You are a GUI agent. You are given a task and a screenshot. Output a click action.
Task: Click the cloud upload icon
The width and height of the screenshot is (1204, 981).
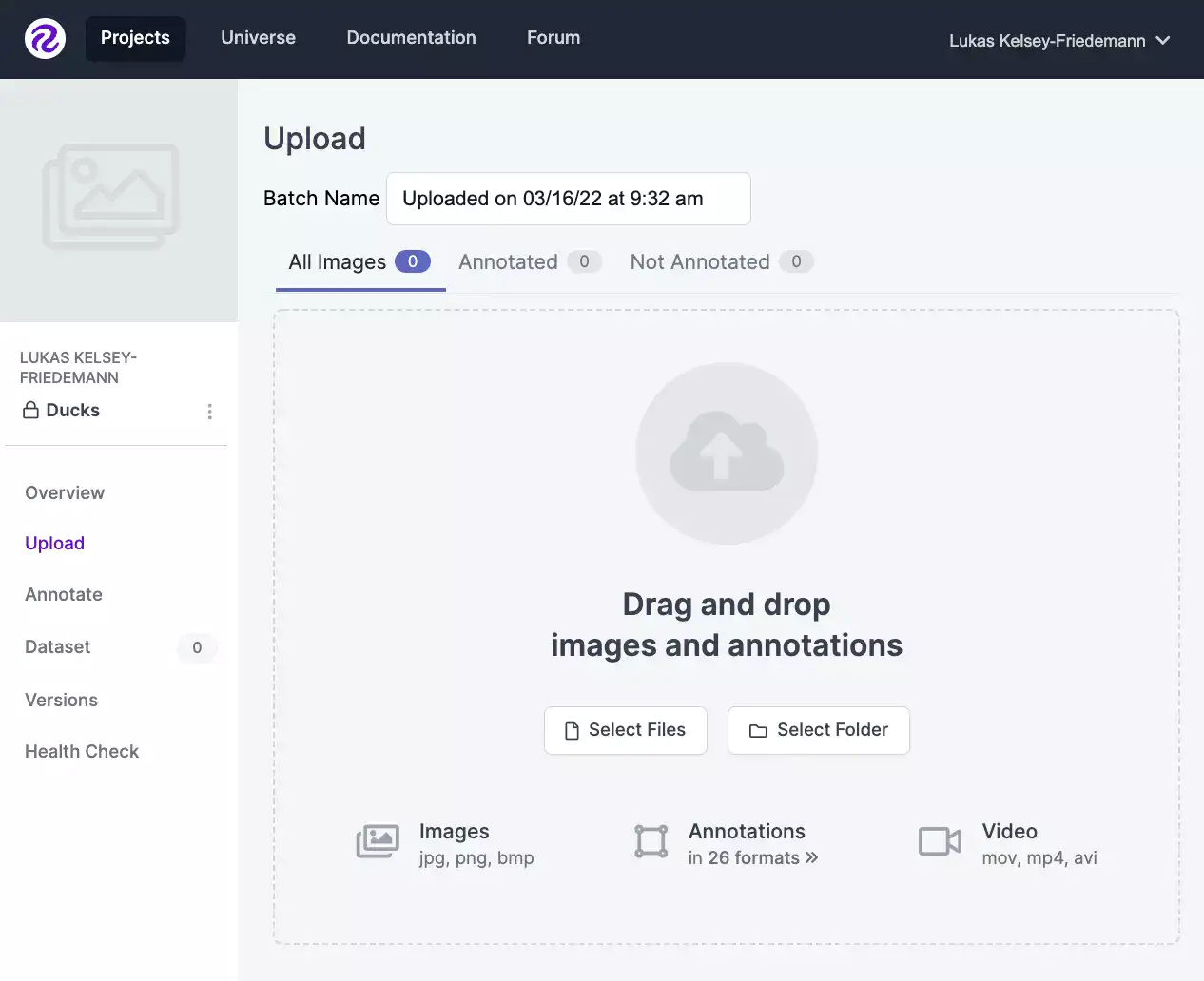point(727,453)
